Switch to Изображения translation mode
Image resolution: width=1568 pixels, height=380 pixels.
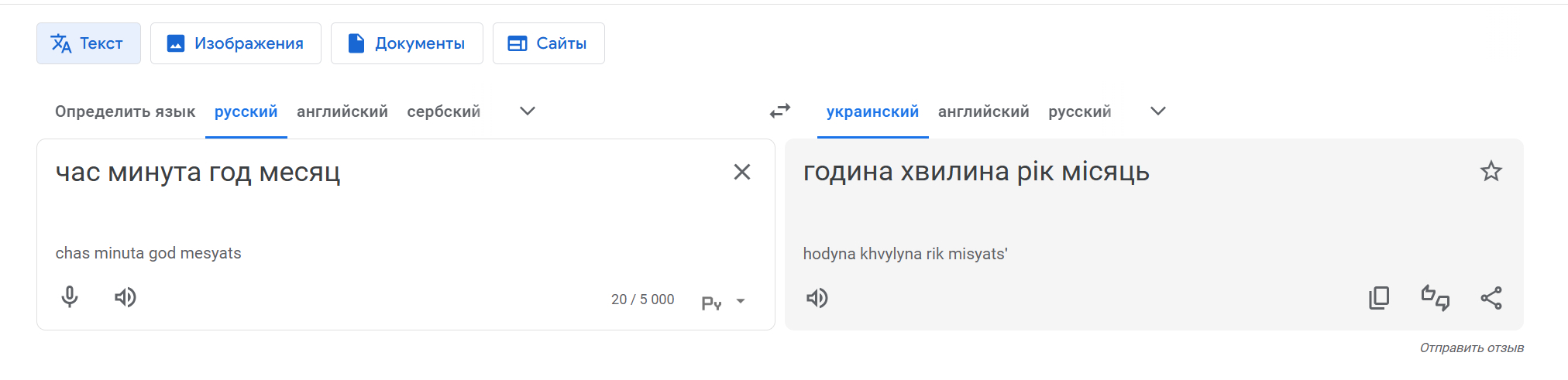(236, 43)
